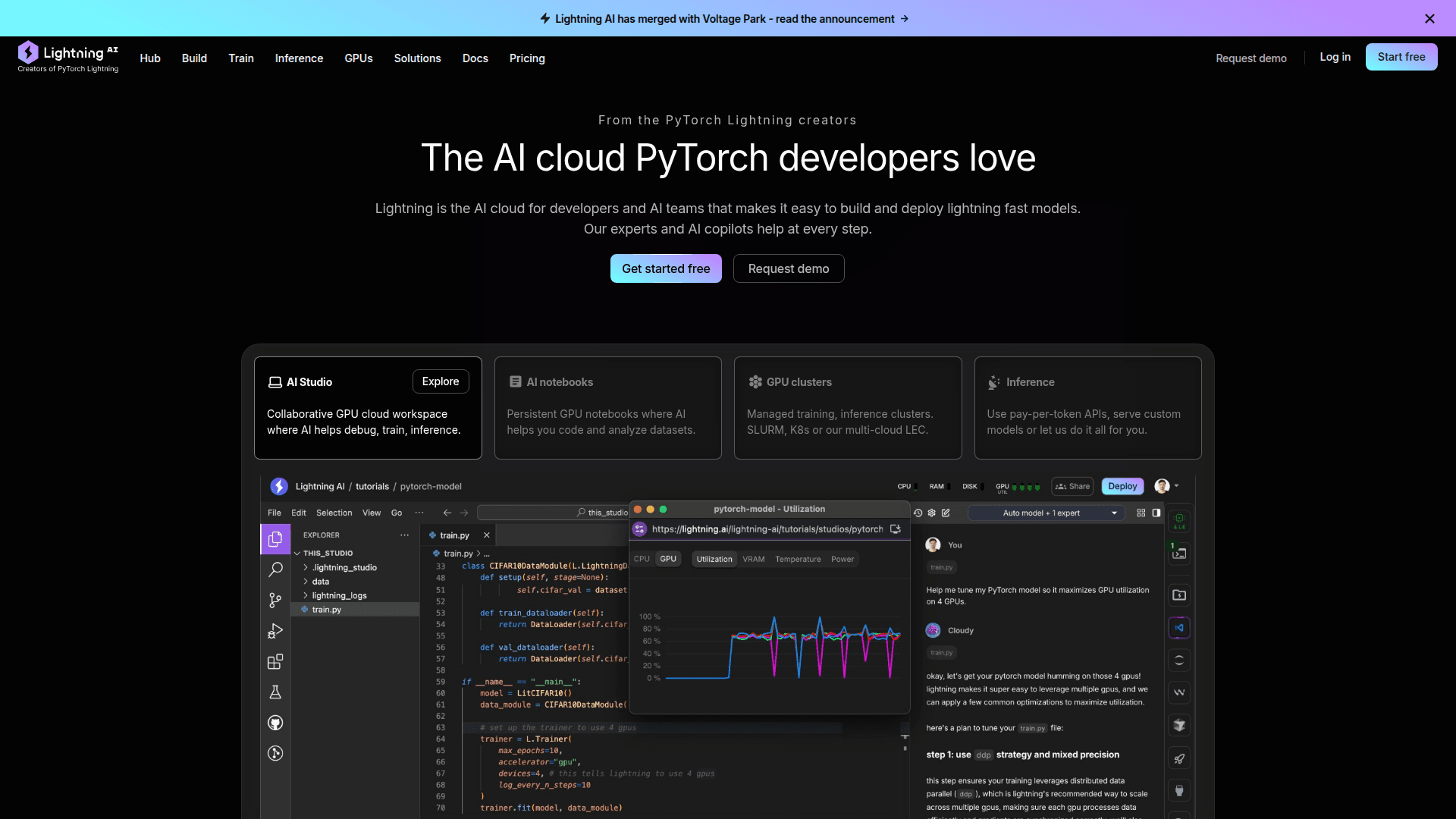The height and width of the screenshot is (819, 1456).
Task: Click the Get started free button
Action: 666,268
